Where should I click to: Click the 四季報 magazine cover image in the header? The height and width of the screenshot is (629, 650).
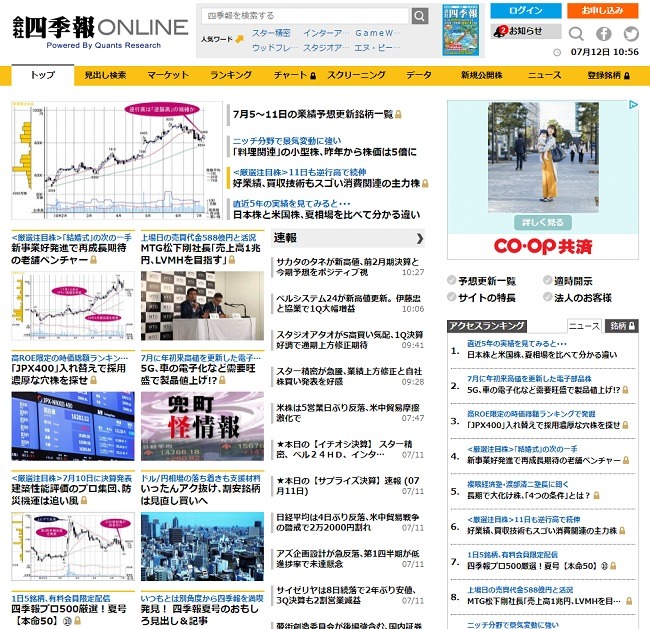460,30
